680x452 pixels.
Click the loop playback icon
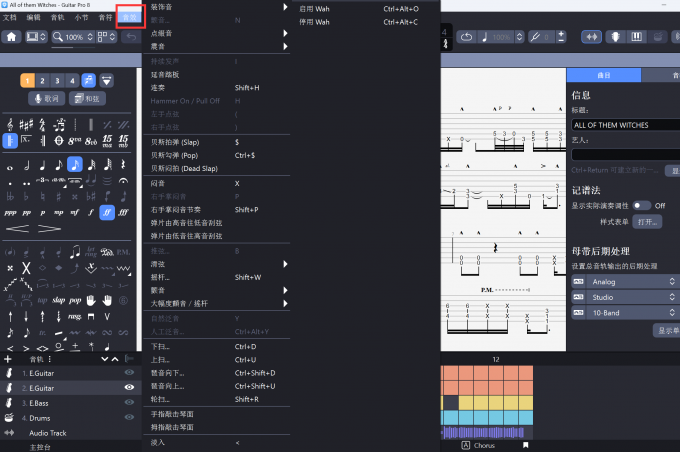(467, 37)
